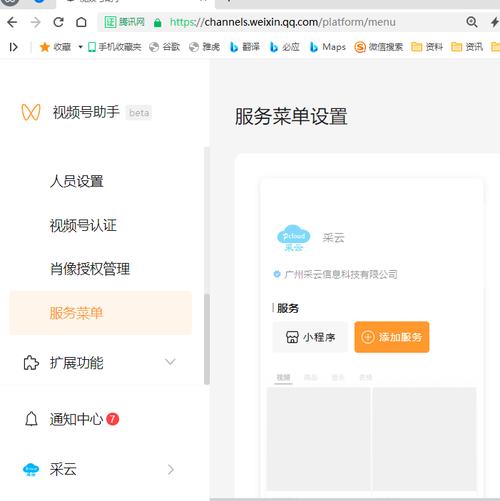Click the sidebar vertical scrollbar
Image resolution: width=500 pixels, height=501 pixels.
(x=207, y=339)
